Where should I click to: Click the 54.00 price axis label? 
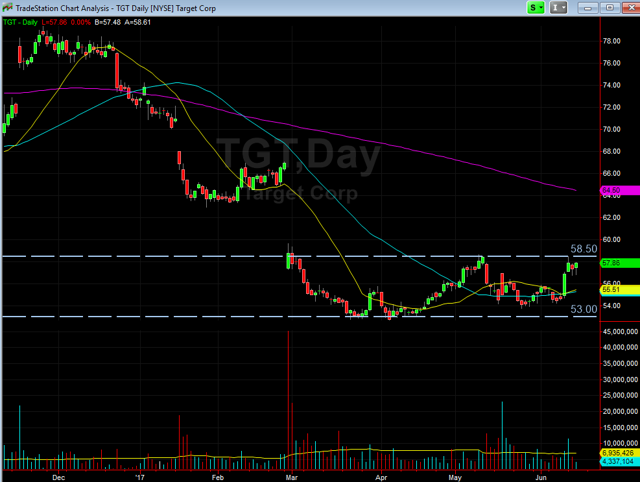(611, 305)
